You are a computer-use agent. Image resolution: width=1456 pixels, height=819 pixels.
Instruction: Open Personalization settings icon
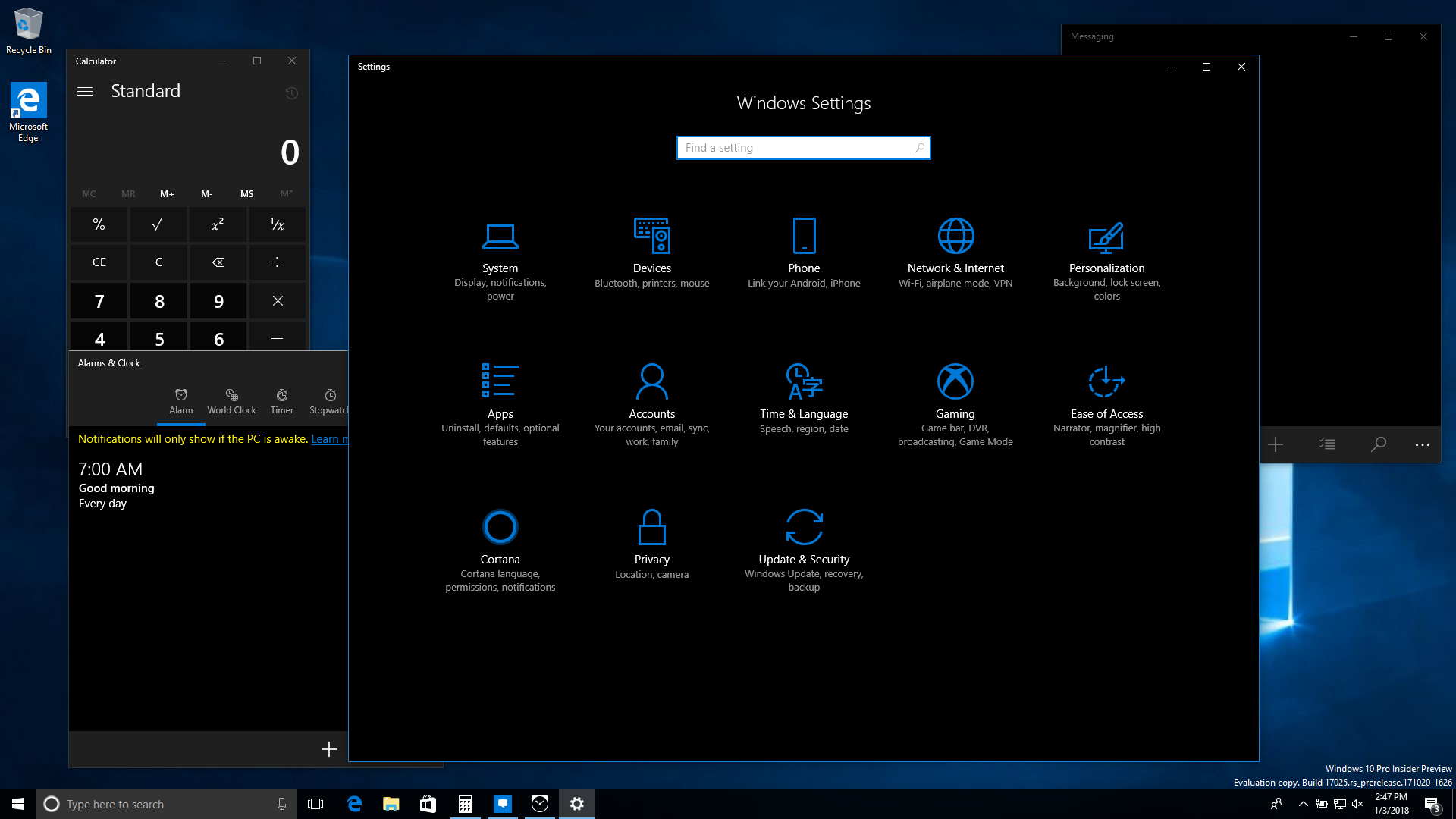[x=1106, y=237]
